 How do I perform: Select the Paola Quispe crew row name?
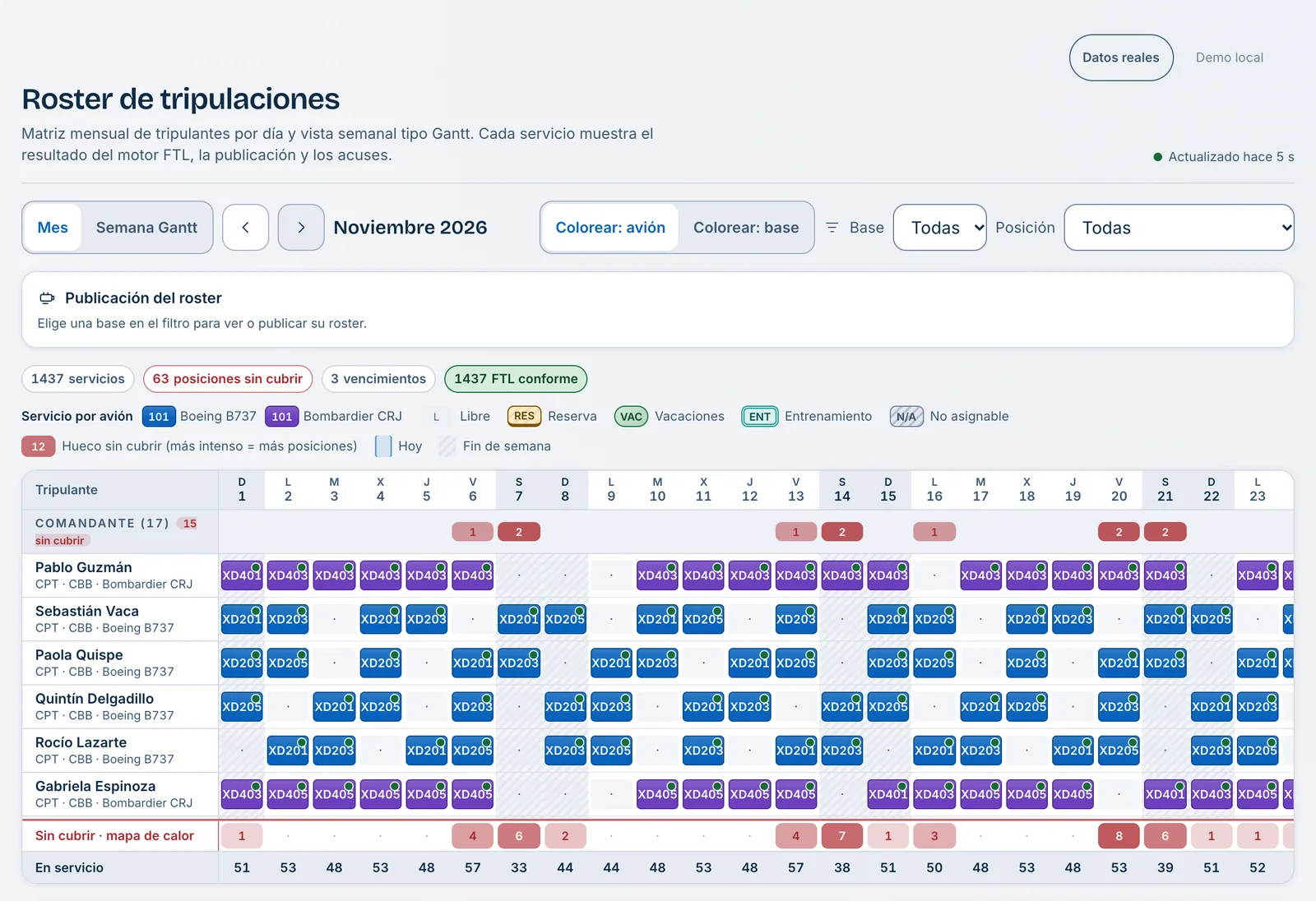[x=79, y=655]
